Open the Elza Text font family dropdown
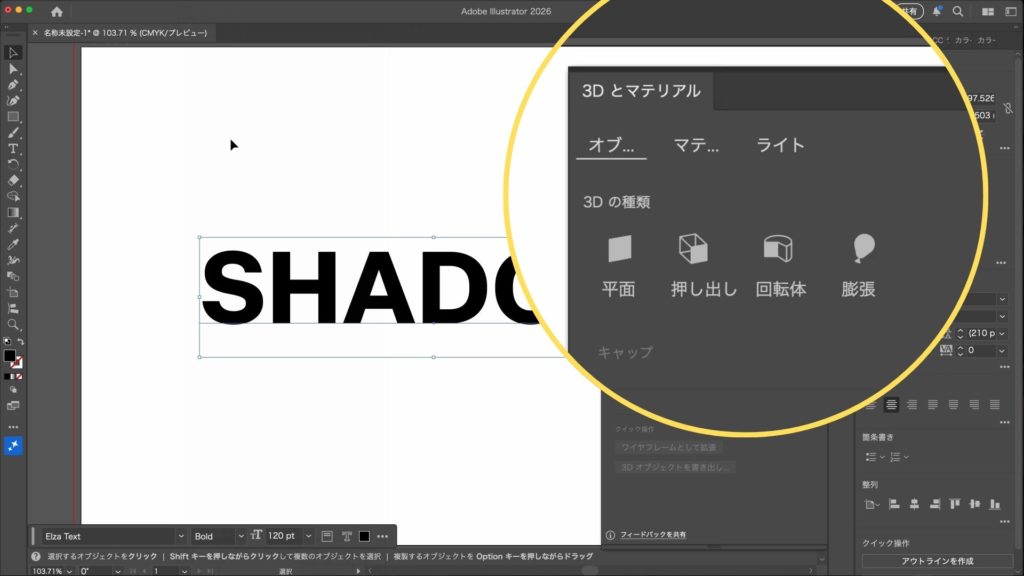The height and width of the screenshot is (576, 1024). pos(180,536)
